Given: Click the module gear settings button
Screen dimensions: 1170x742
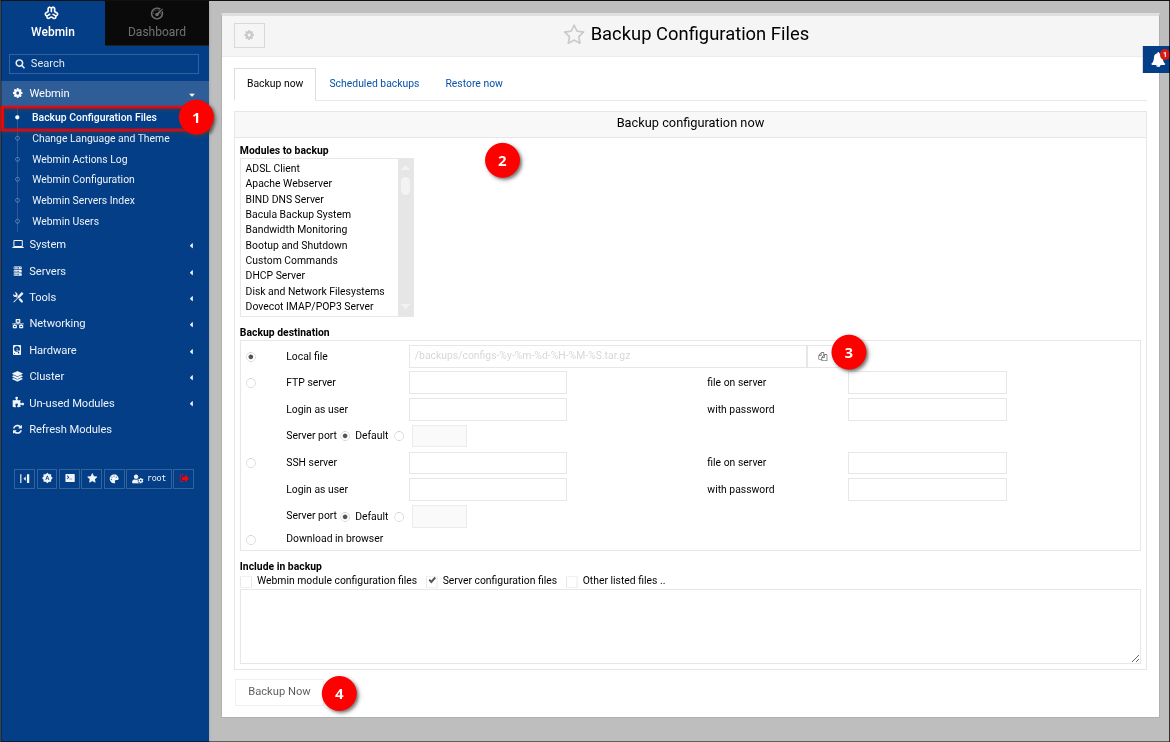Looking at the screenshot, I should (x=249, y=36).
